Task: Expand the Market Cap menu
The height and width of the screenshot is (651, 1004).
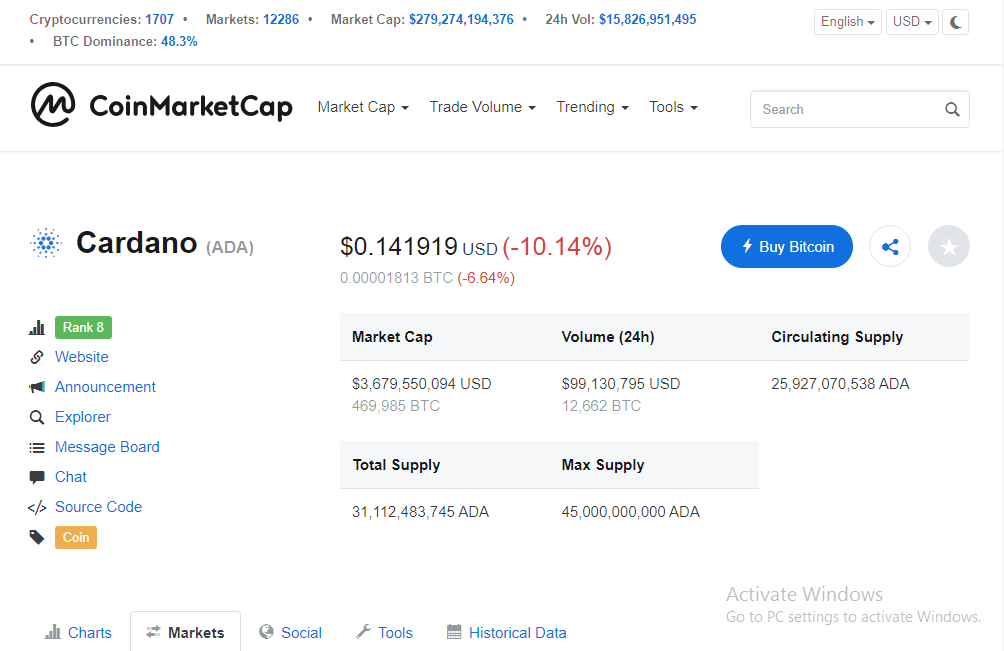Action: pos(363,107)
